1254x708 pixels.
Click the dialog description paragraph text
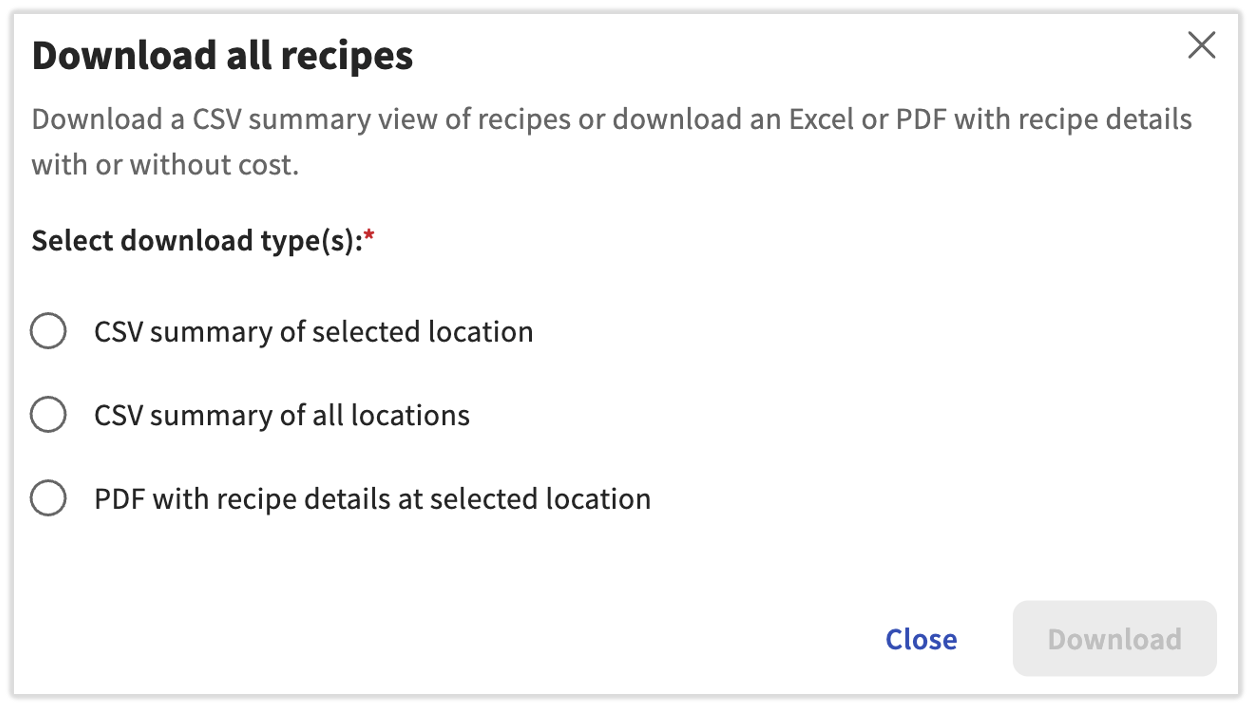click(611, 120)
